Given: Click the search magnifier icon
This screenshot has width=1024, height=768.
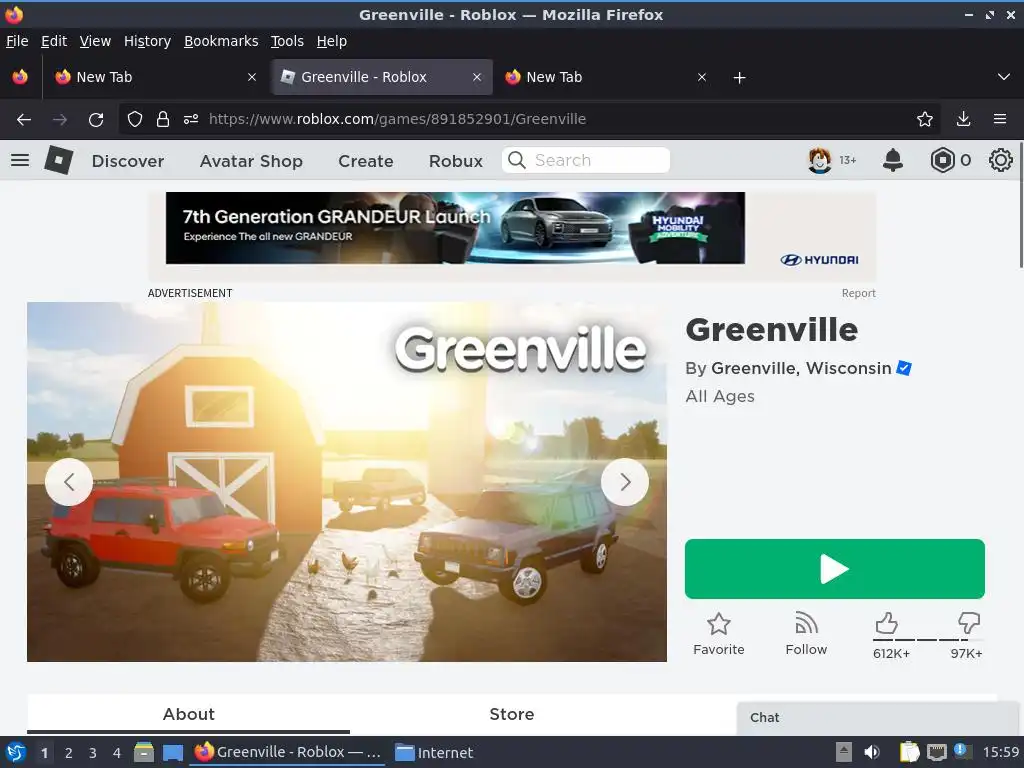Looking at the screenshot, I should pyautogui.click(x=517, y=160).
